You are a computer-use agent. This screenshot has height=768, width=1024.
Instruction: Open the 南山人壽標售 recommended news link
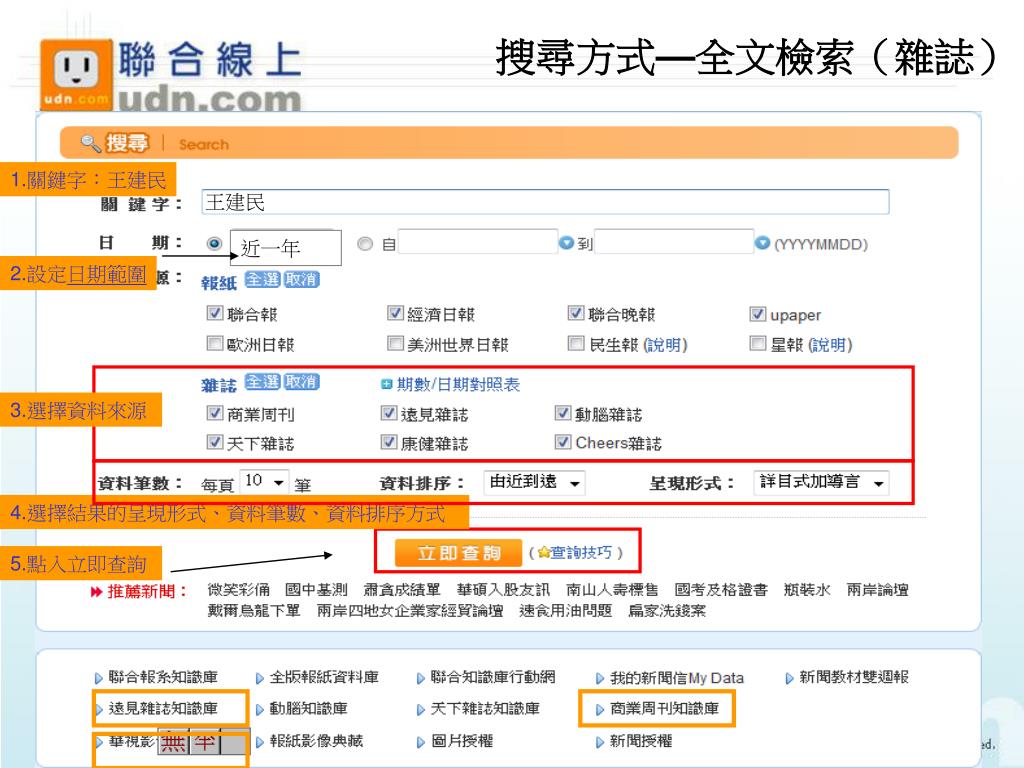click(612, 590)
